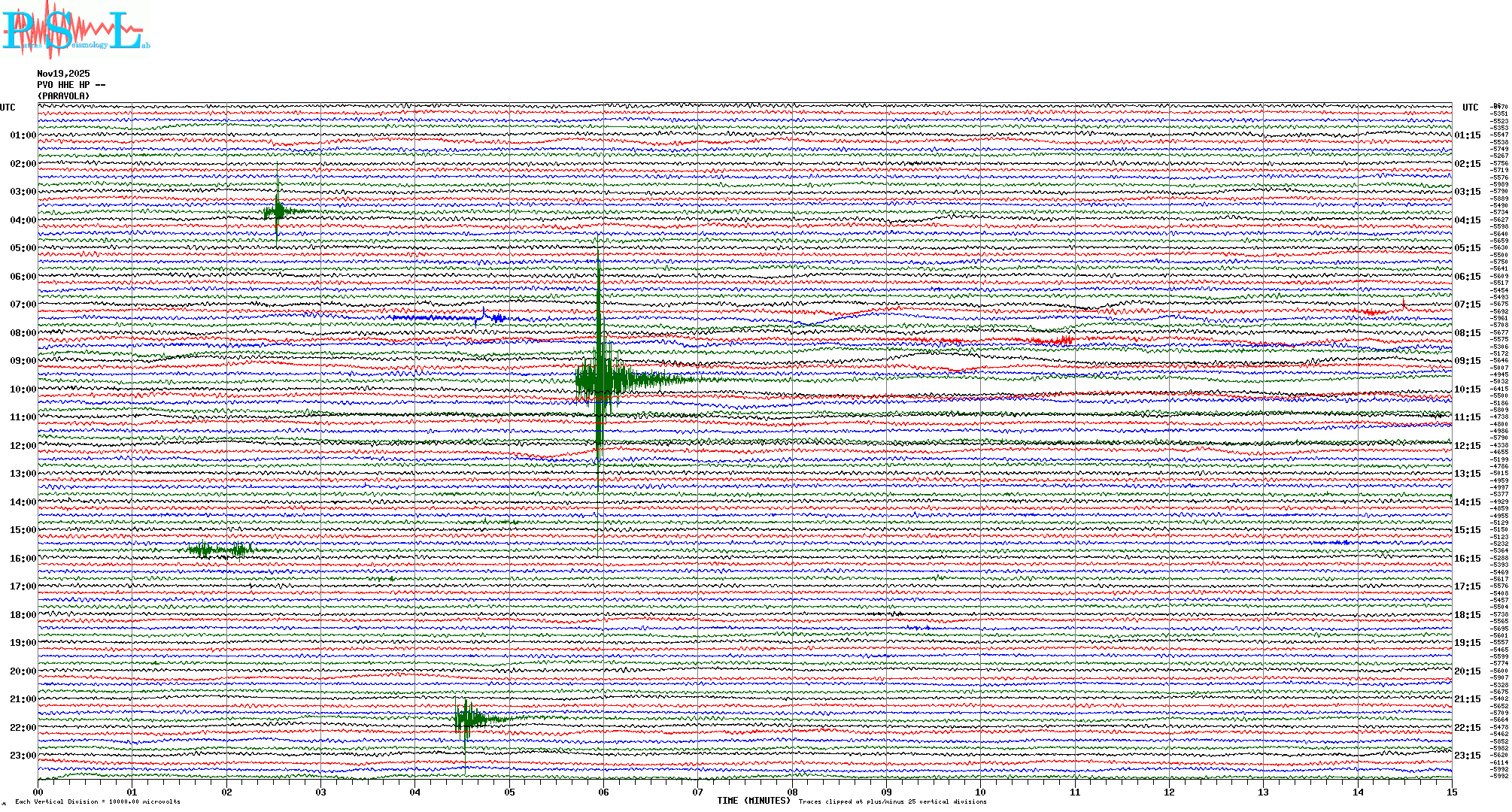Image resolution: width=1512 pixels, height=812 pixels.
Task: Click the TIME (MINUTES) axis title
Action: (x=754, y=801)
